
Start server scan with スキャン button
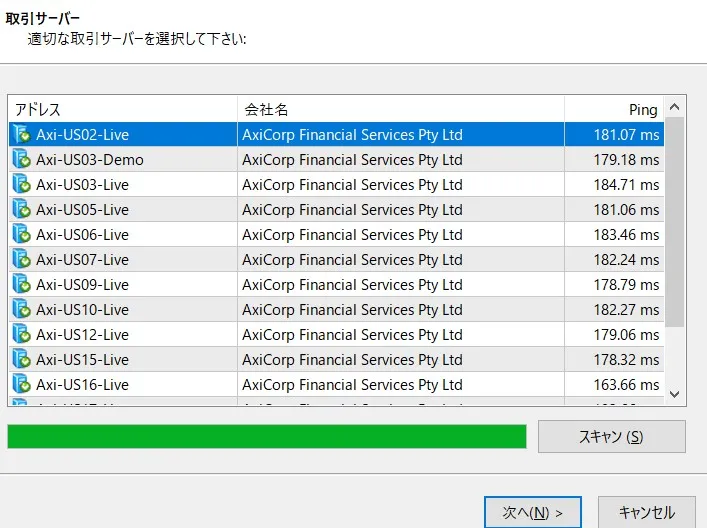tap(611, 436)
